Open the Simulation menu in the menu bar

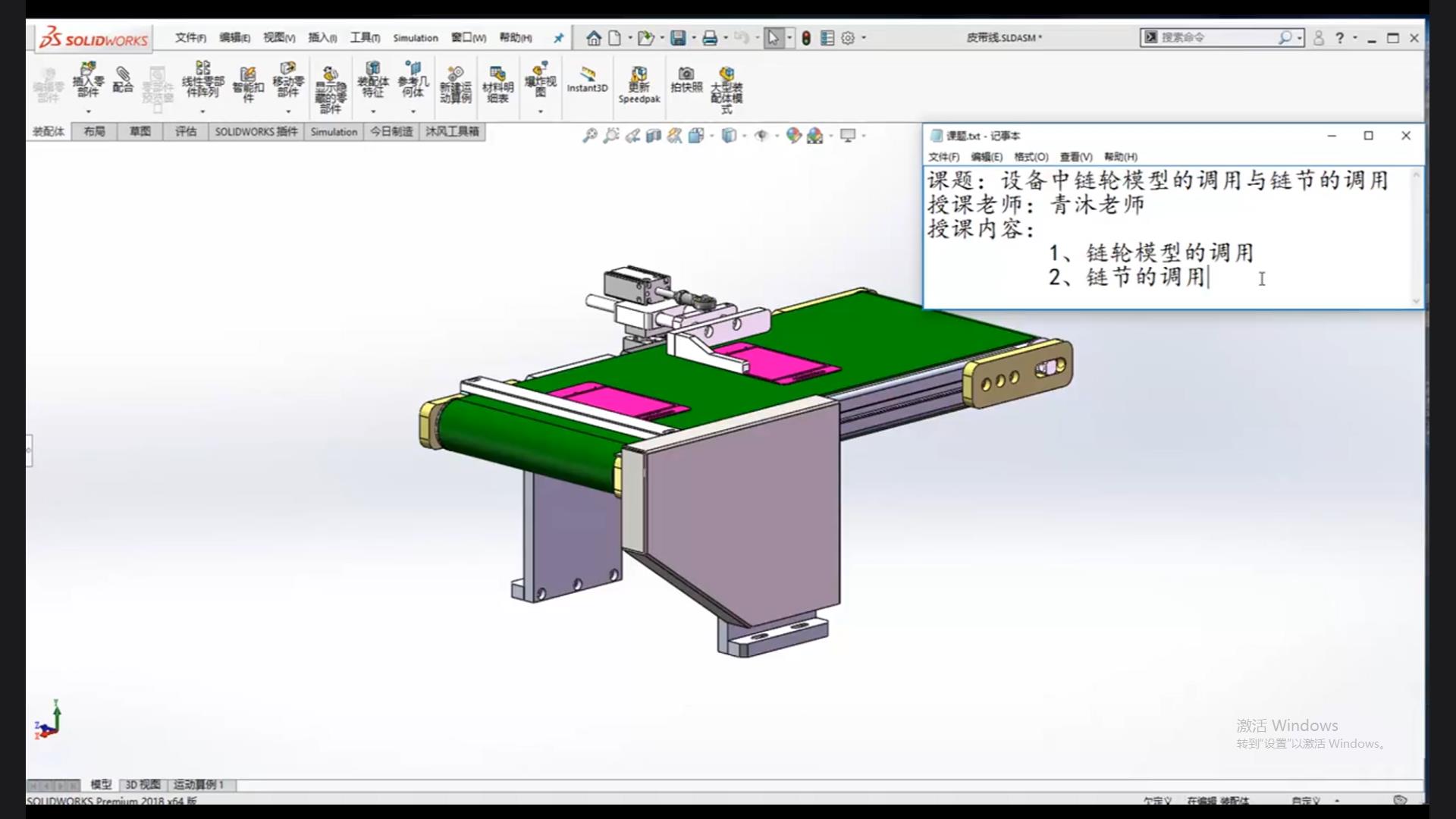click(416, 38)
